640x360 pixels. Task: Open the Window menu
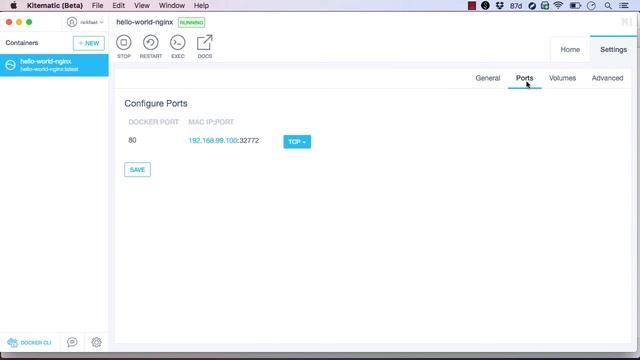point(172,6)
